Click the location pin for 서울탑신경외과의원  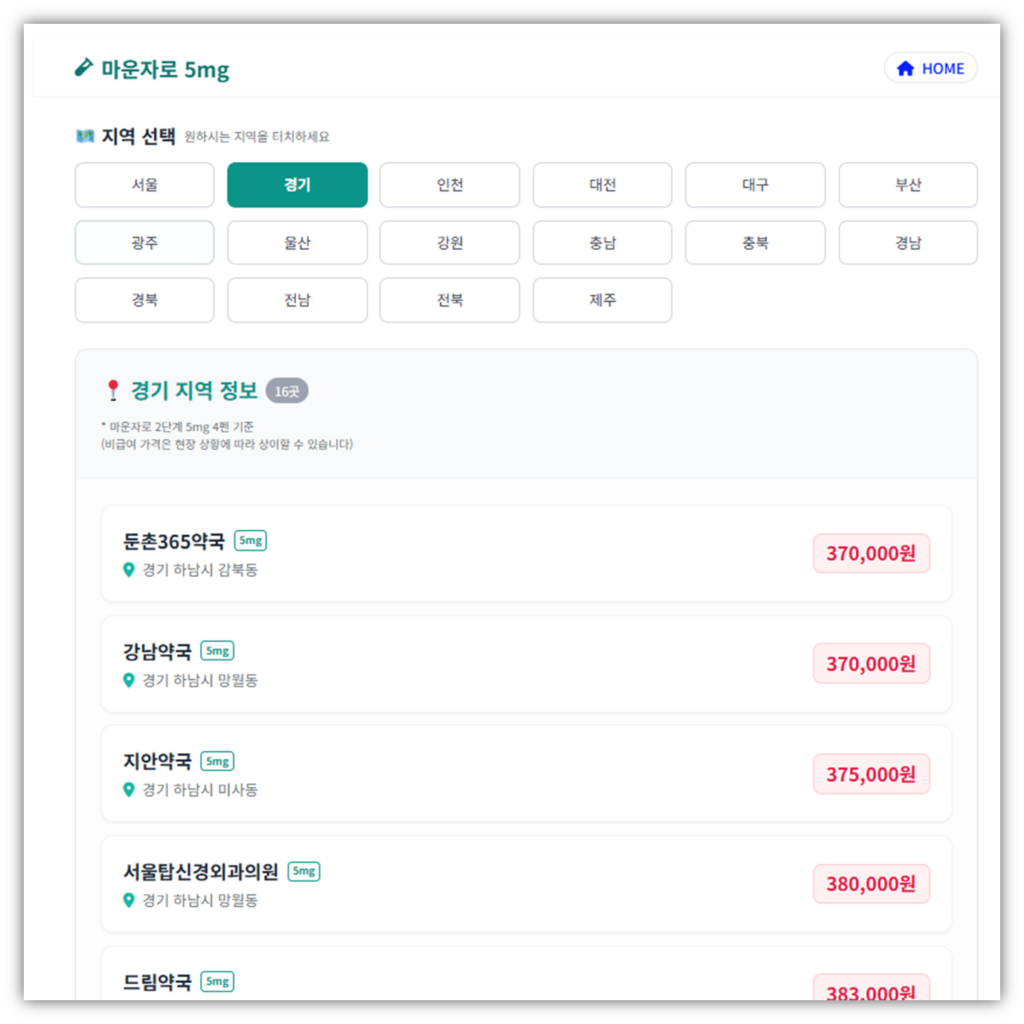[x=130, y=901]
